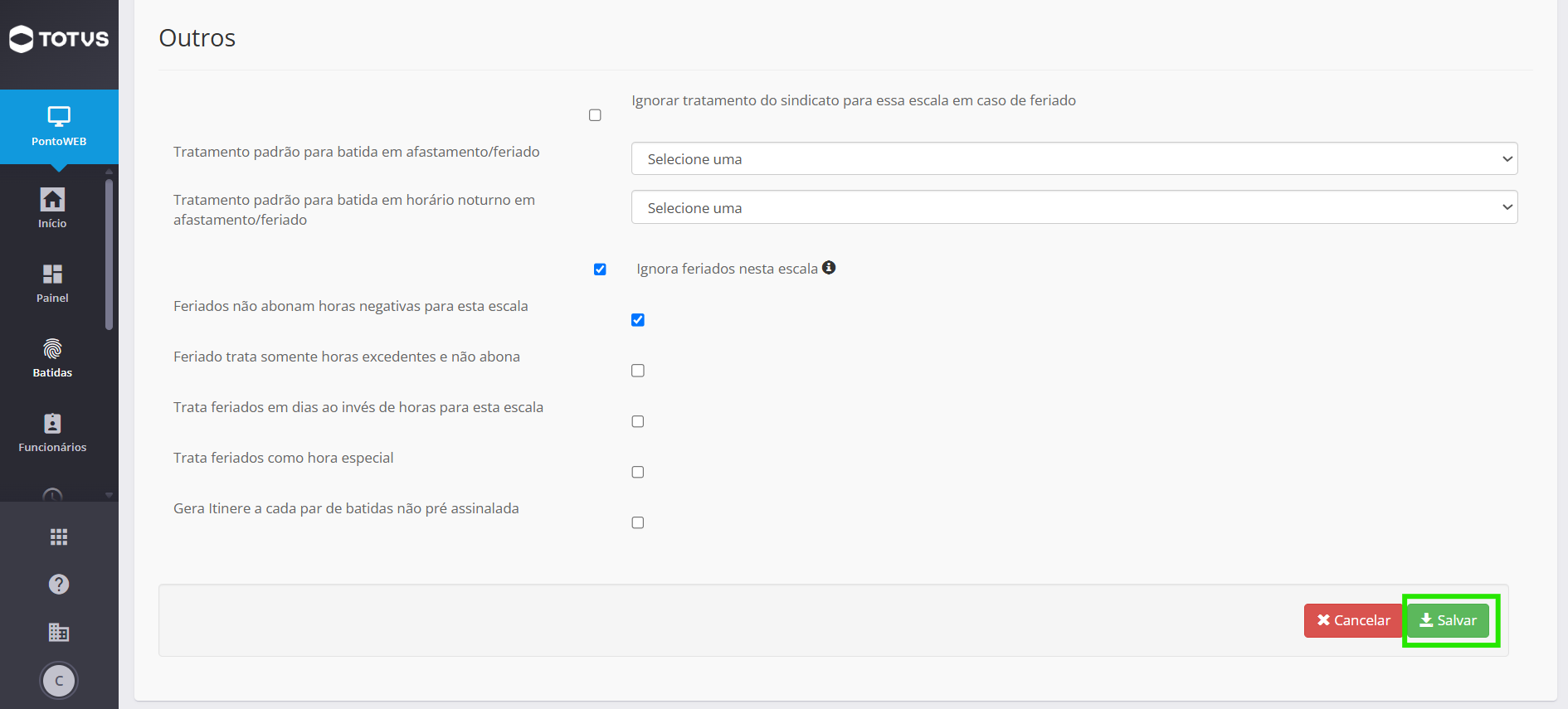Viewport: 1568px width, 709px height.
Task: Check Trata feriados como hora especial
Action: 638,472
